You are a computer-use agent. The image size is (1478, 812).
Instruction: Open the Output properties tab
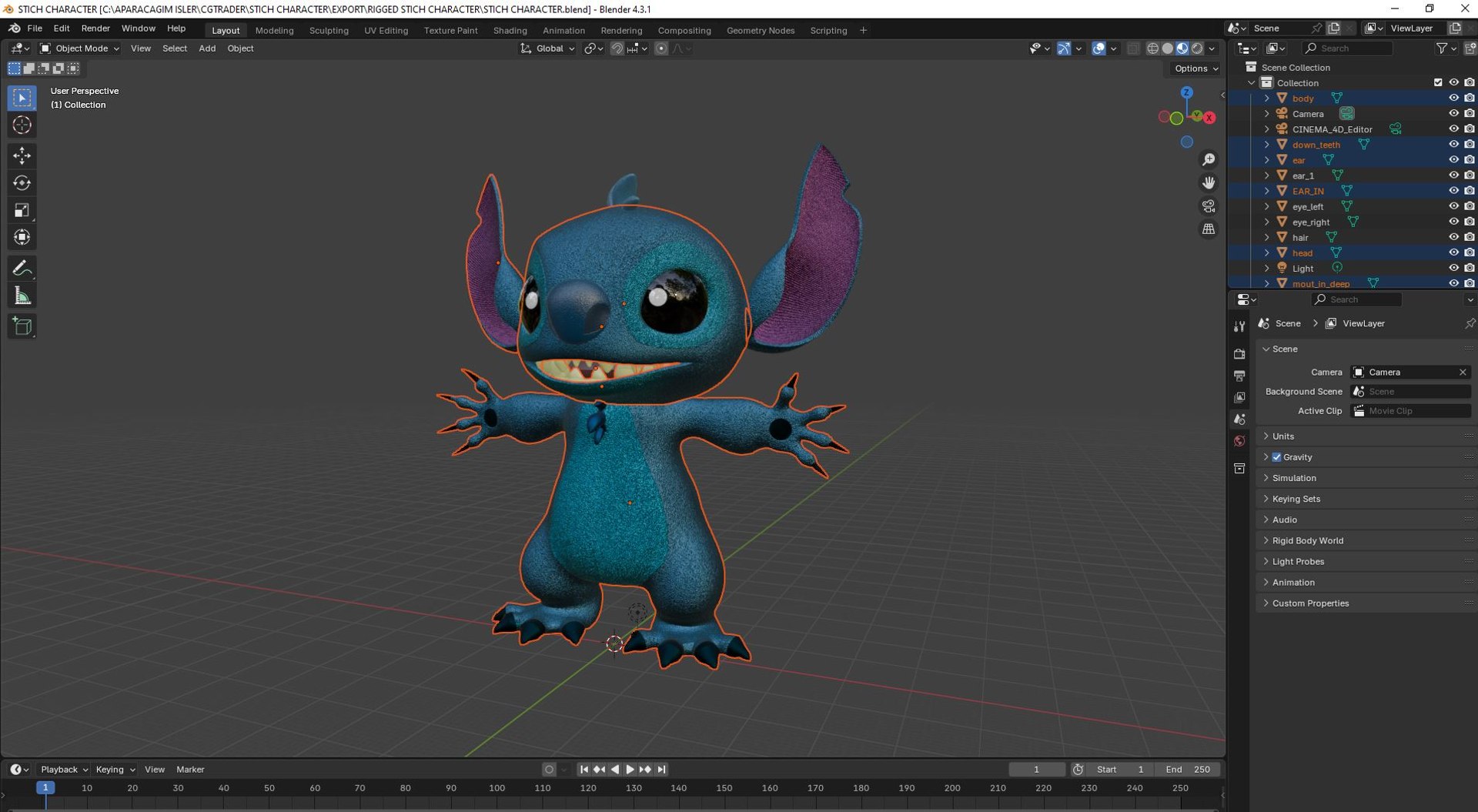click(1239, 376)
